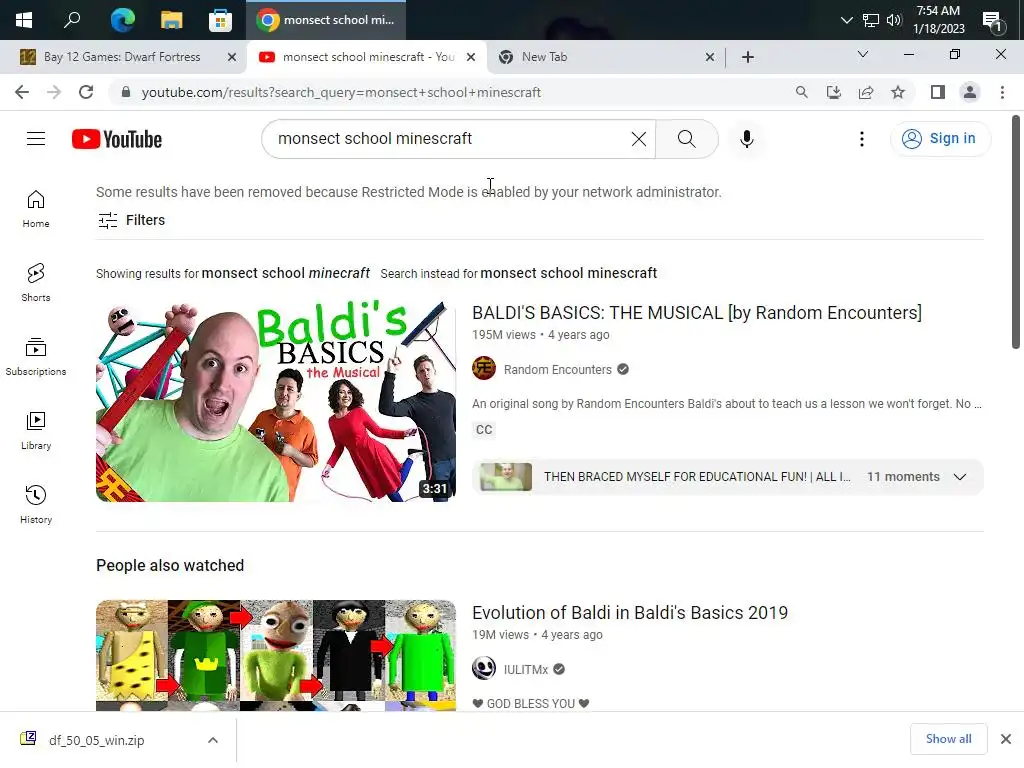The height and width of the screenshot is (768, 1024).
Task: Show hidden system tray icons
Action: [846, 20]
